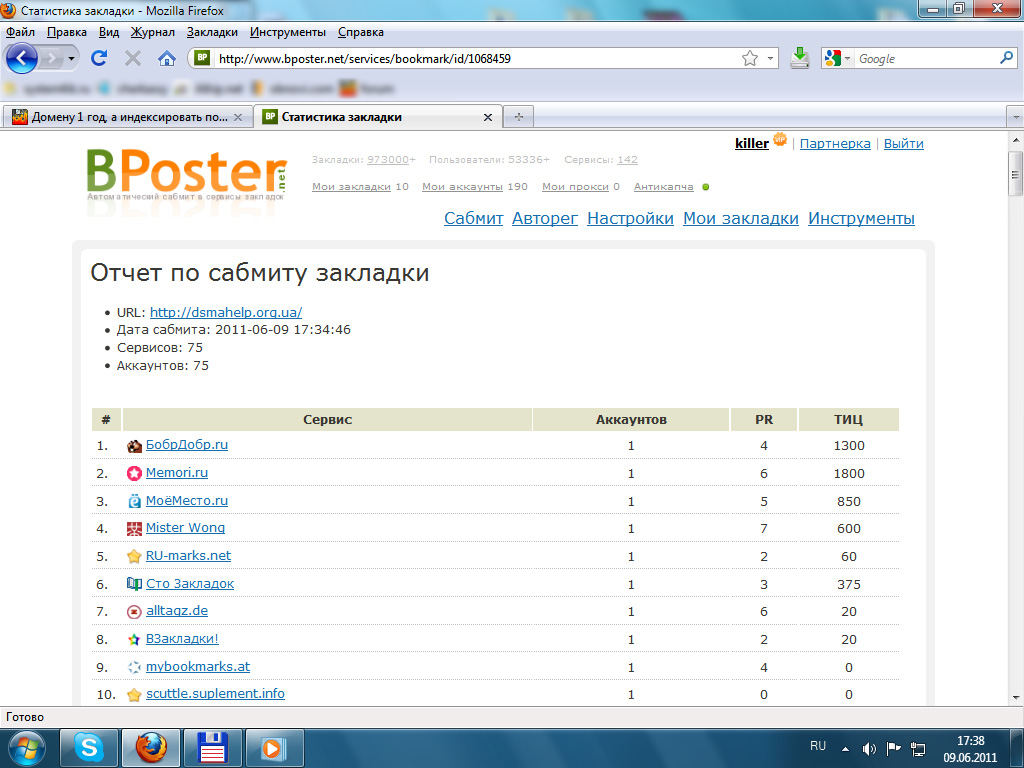Click the Firefox taskbar button
This screenshot has width=1024, height=768.
click(151, 748)
